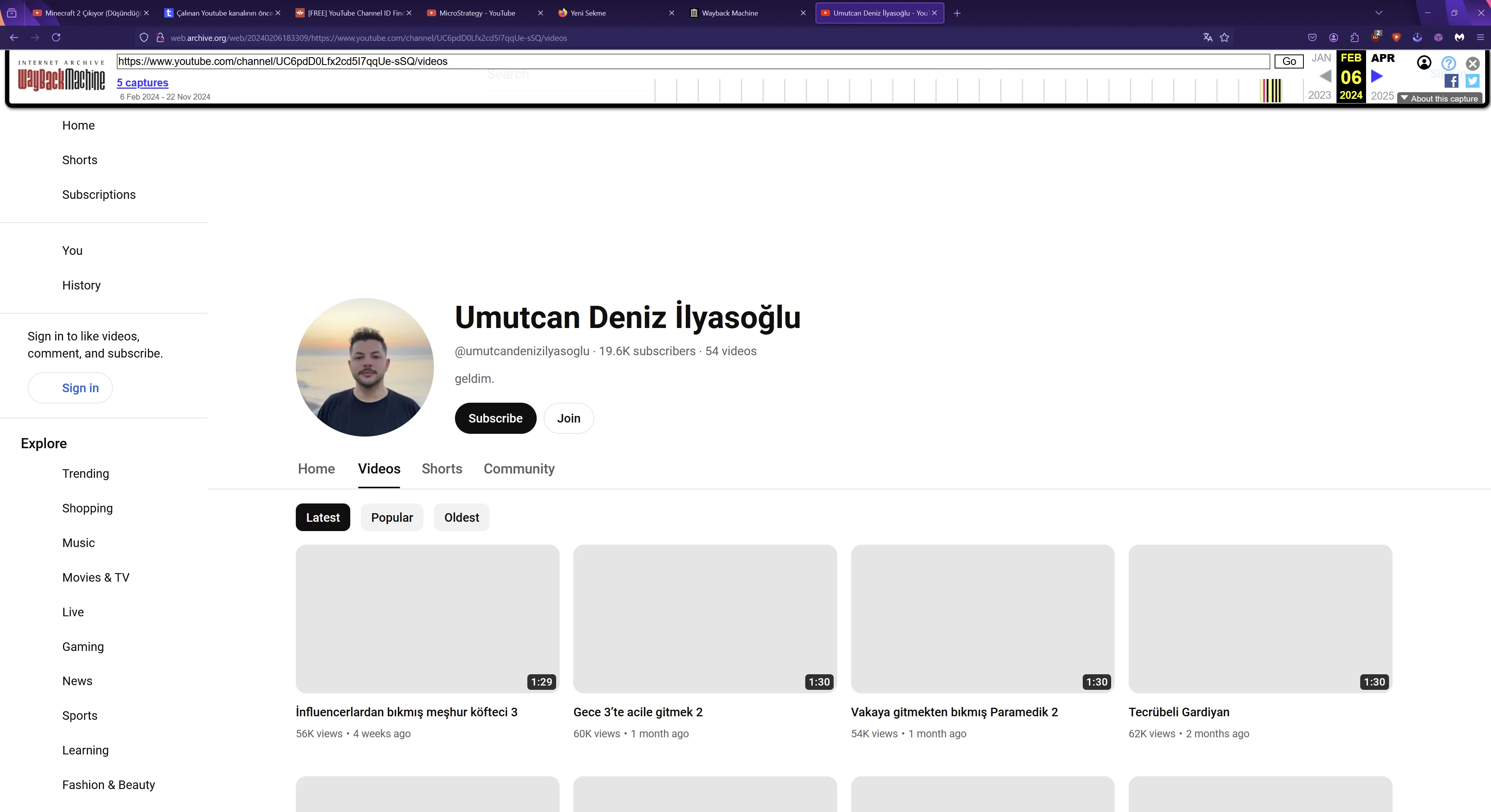Expand About this capture
Viewport: 1491px width, 812px height.
(1439, 98)
